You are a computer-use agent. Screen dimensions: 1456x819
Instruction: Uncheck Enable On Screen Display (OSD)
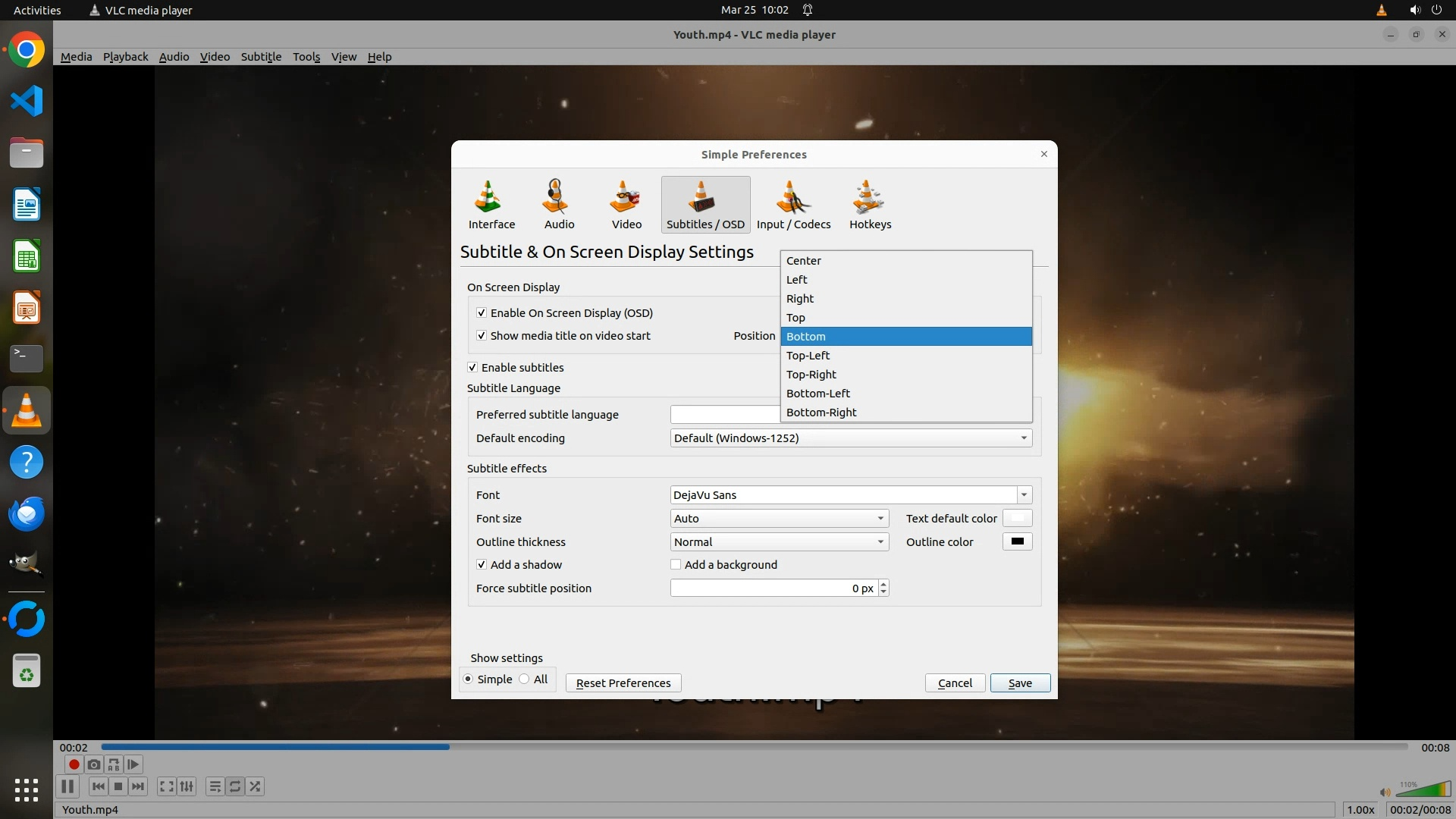pos(482,312)
